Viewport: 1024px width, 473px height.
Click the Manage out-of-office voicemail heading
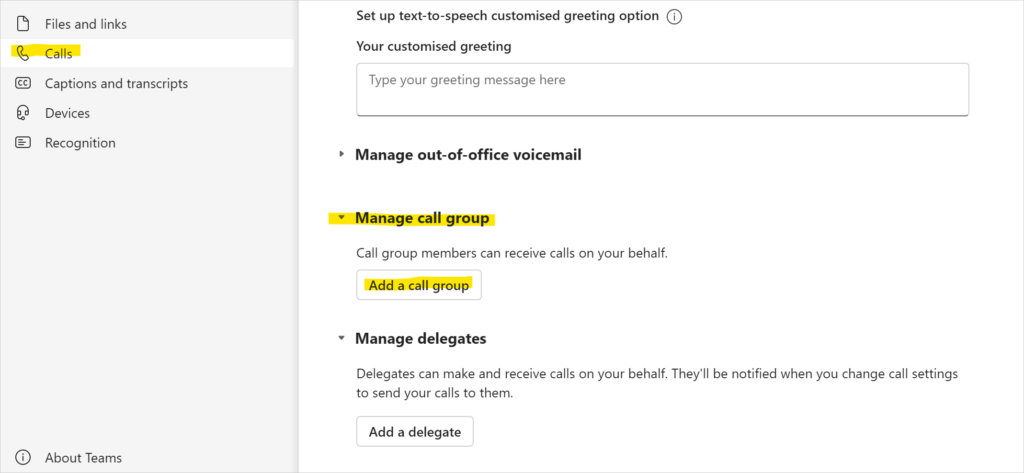click(x=468, y=155)
